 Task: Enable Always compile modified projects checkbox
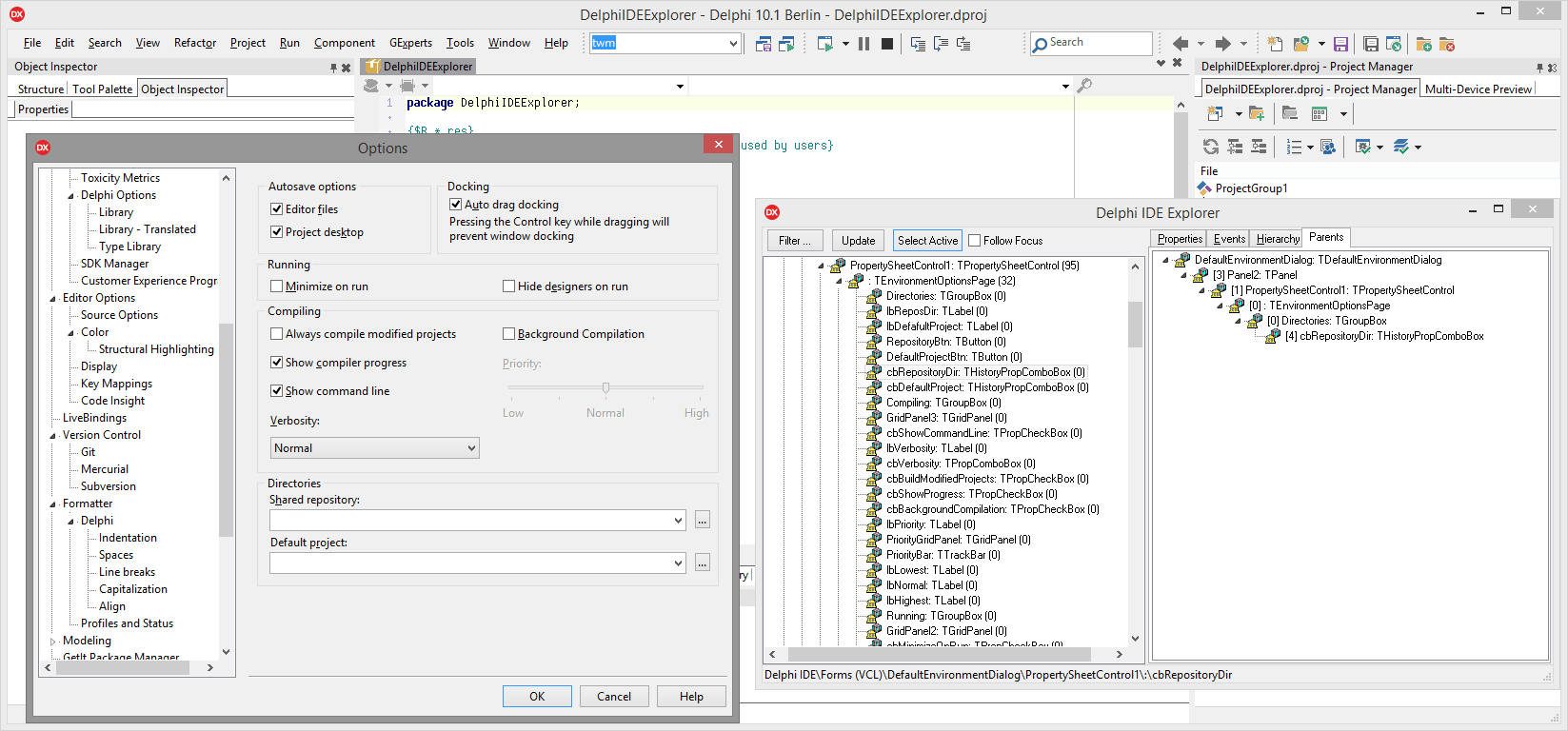coord(277,334)
